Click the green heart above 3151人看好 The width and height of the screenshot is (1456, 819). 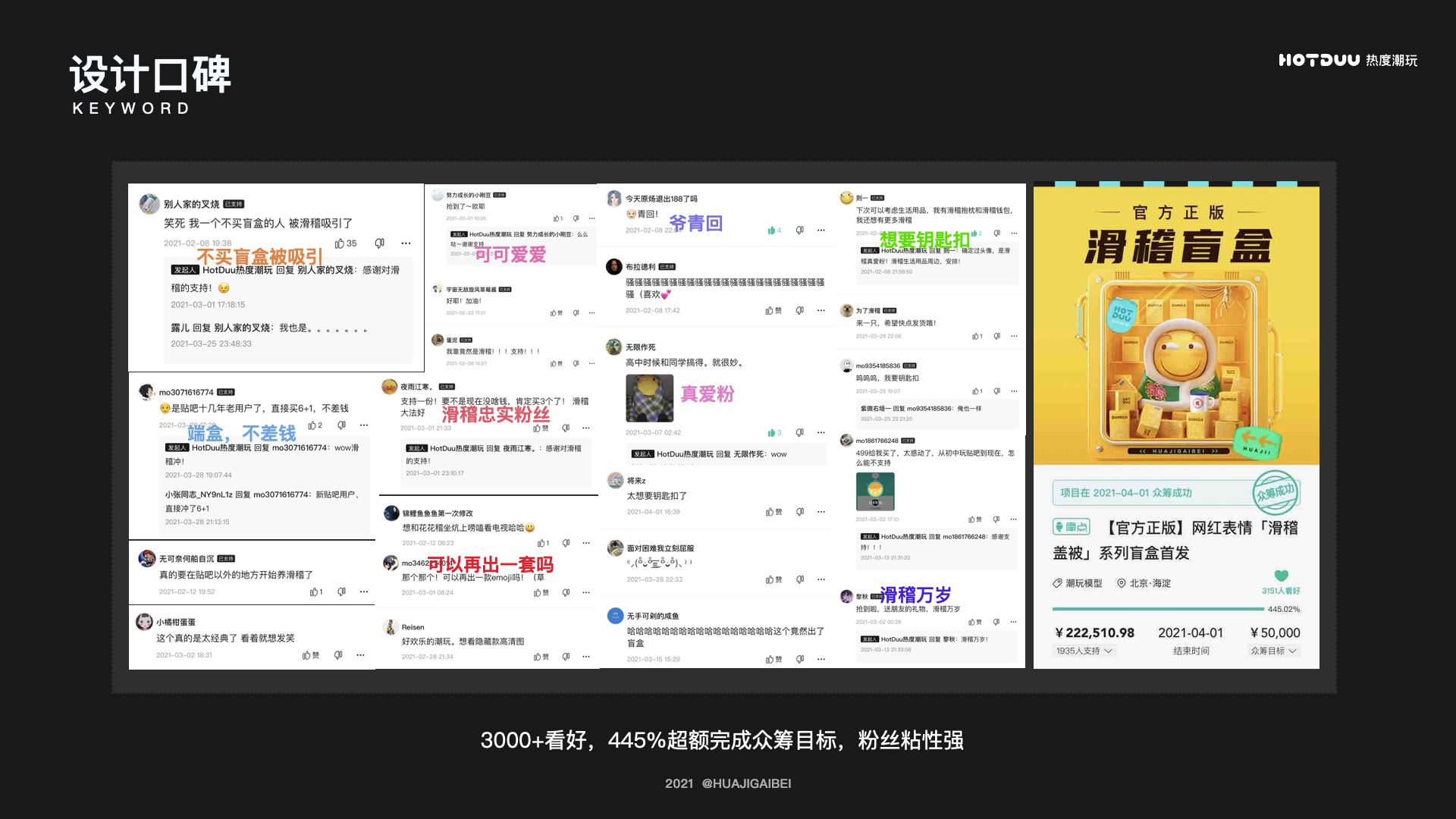1281,576
